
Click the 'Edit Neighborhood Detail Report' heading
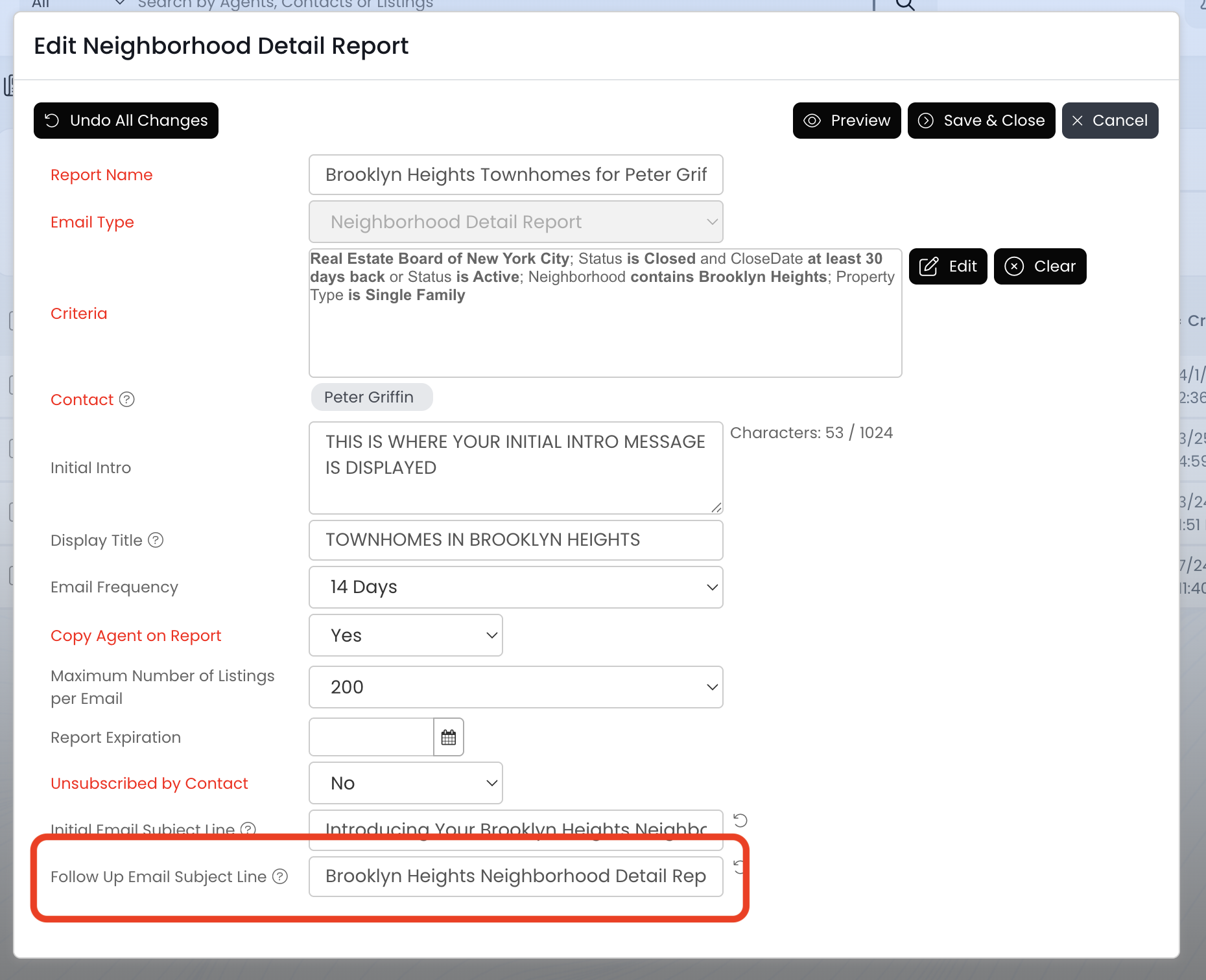221,46
